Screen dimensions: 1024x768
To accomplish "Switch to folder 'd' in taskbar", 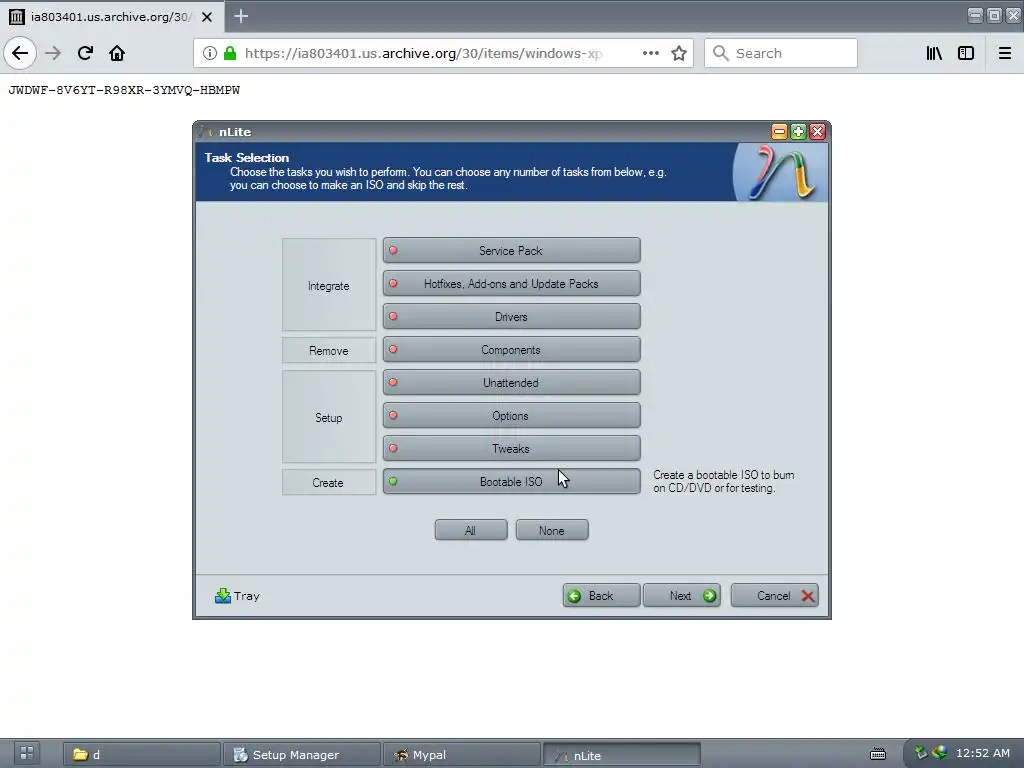I will point(142,755).
